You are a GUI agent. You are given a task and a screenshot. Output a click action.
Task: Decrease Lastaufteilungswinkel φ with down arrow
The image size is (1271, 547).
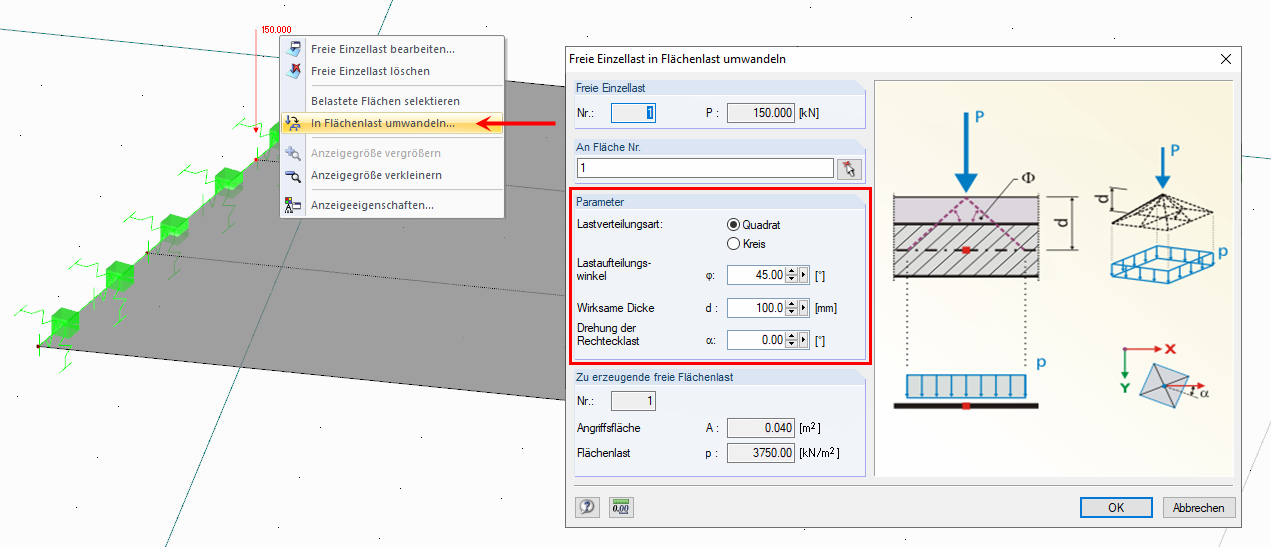[x=792, y=279]
